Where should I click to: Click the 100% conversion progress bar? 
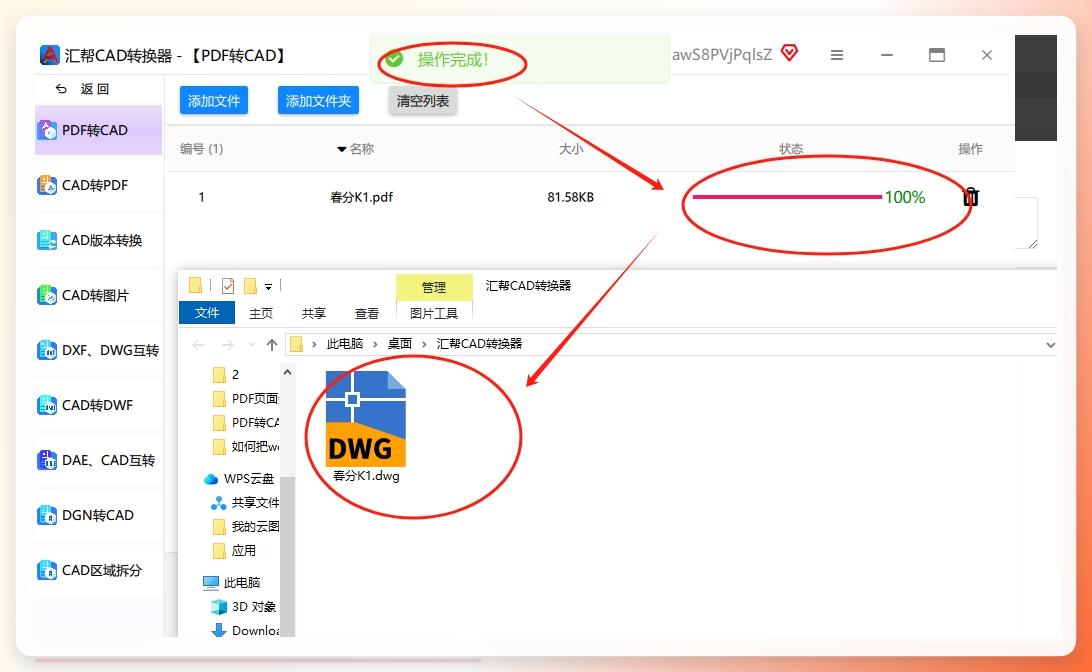[x=788, y=197]
